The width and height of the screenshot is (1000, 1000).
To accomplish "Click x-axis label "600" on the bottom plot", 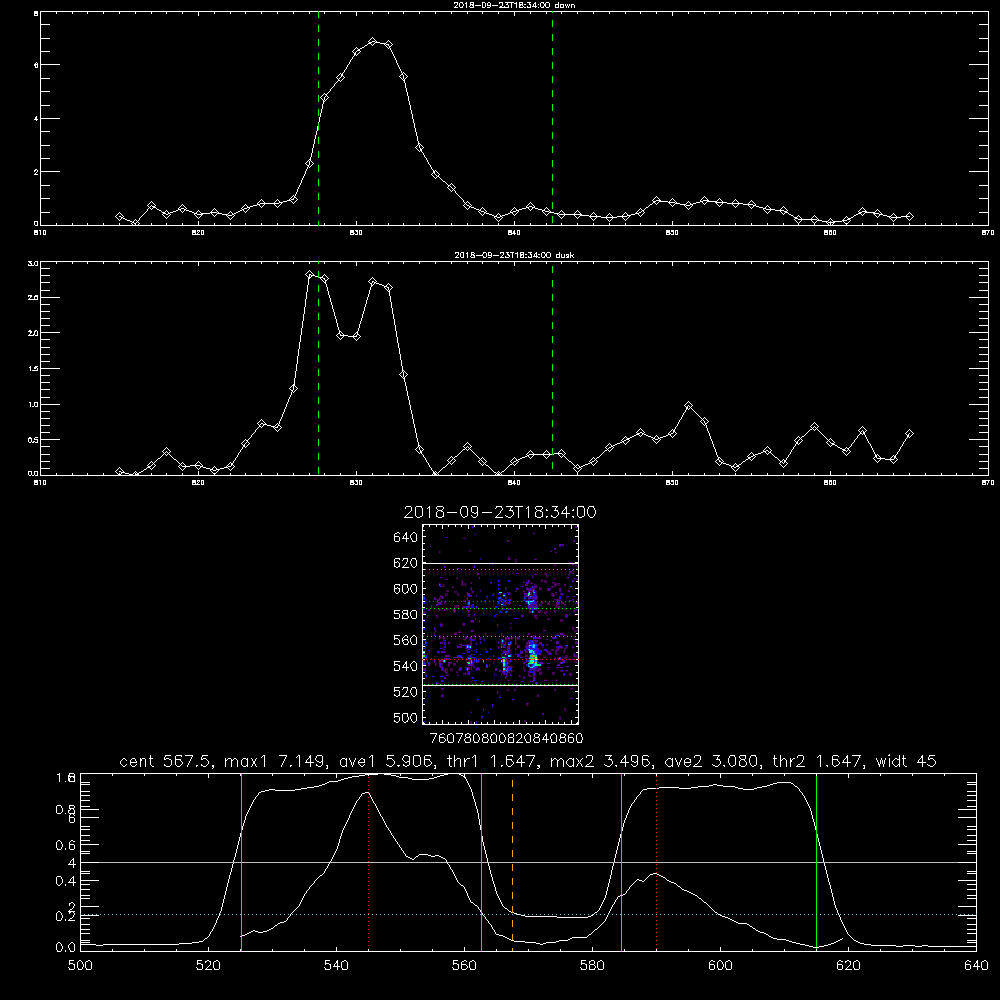I will pyautogui.click(x=721, y=965).
